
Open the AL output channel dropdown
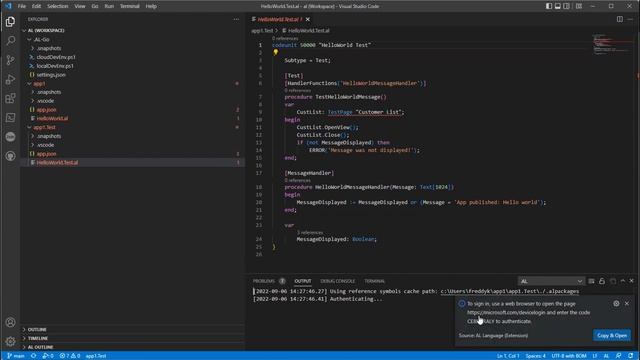point(551,281)
